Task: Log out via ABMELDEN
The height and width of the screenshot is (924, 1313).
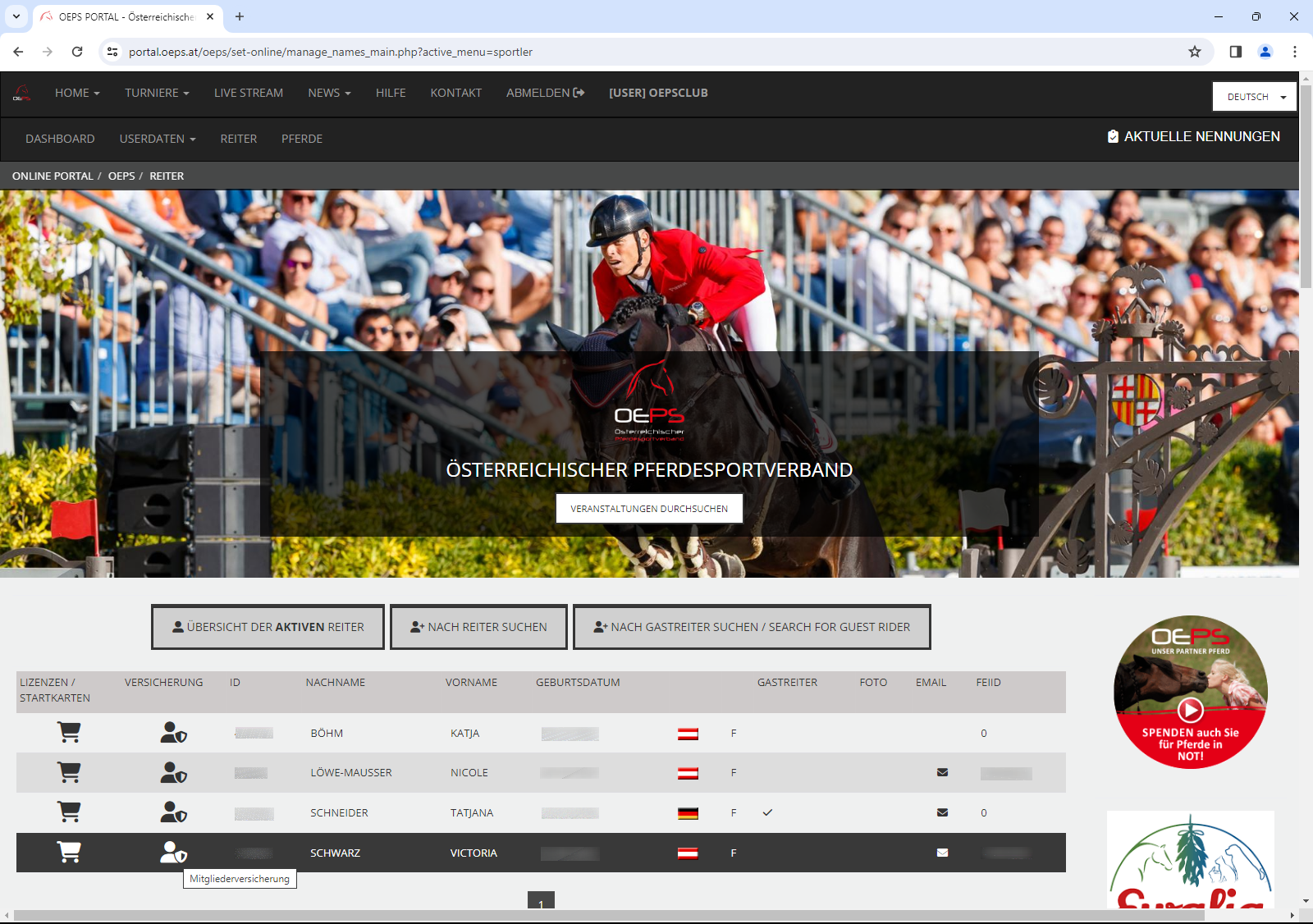Action: (x=545, y=93)
